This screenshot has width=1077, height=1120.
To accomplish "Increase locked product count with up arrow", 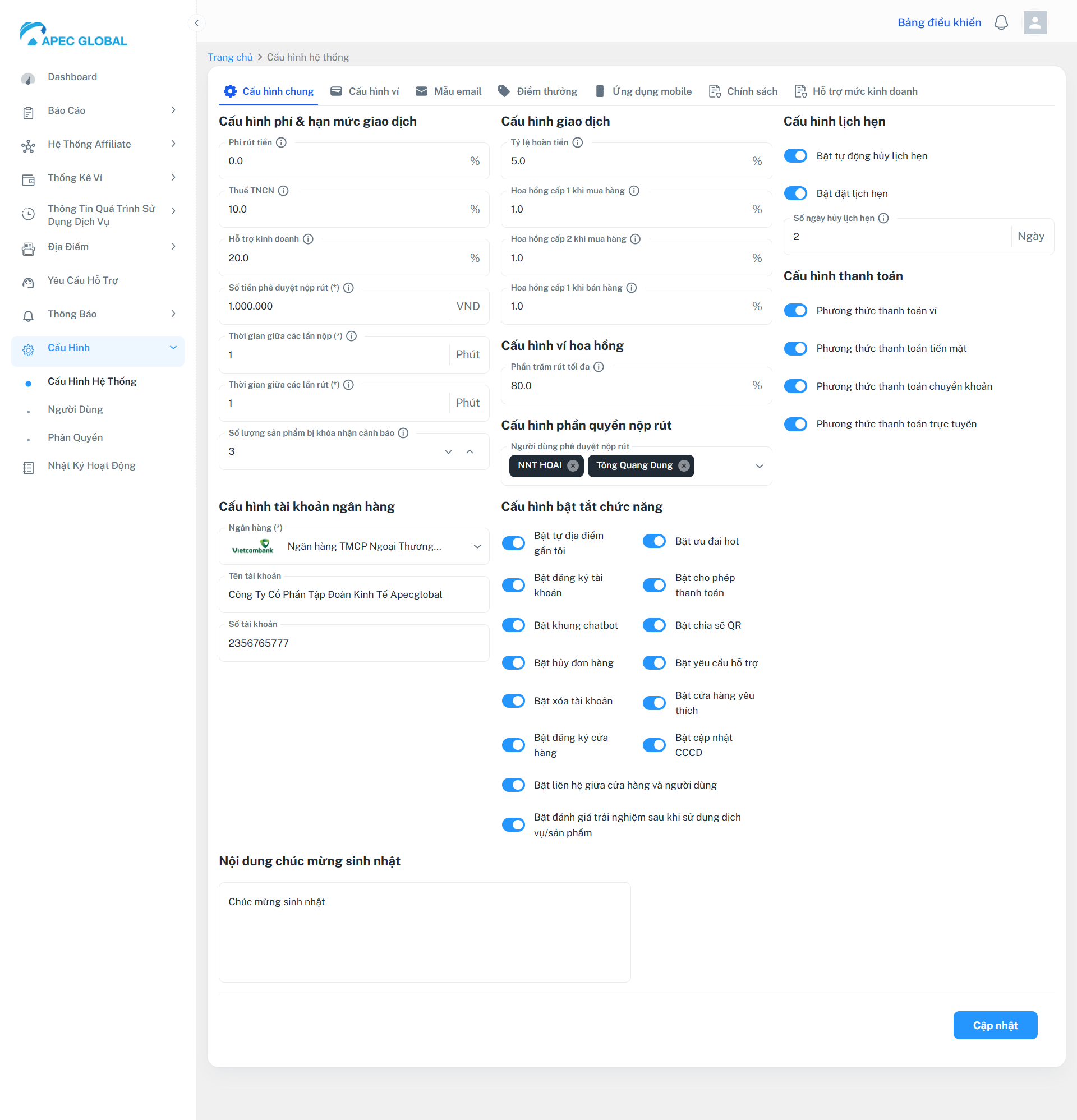I will coord(470,451).
